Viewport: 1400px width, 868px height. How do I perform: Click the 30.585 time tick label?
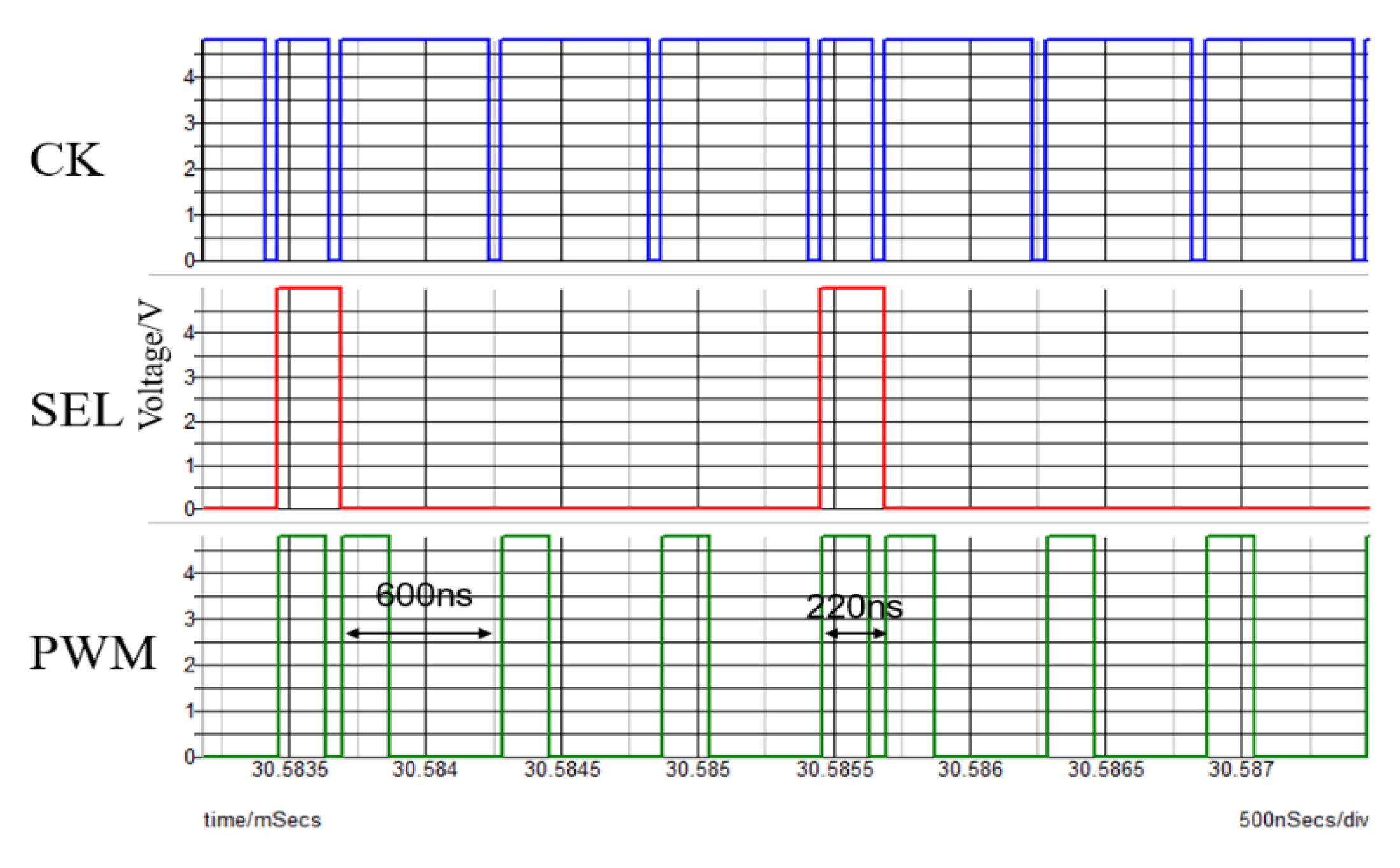(697, 770)
